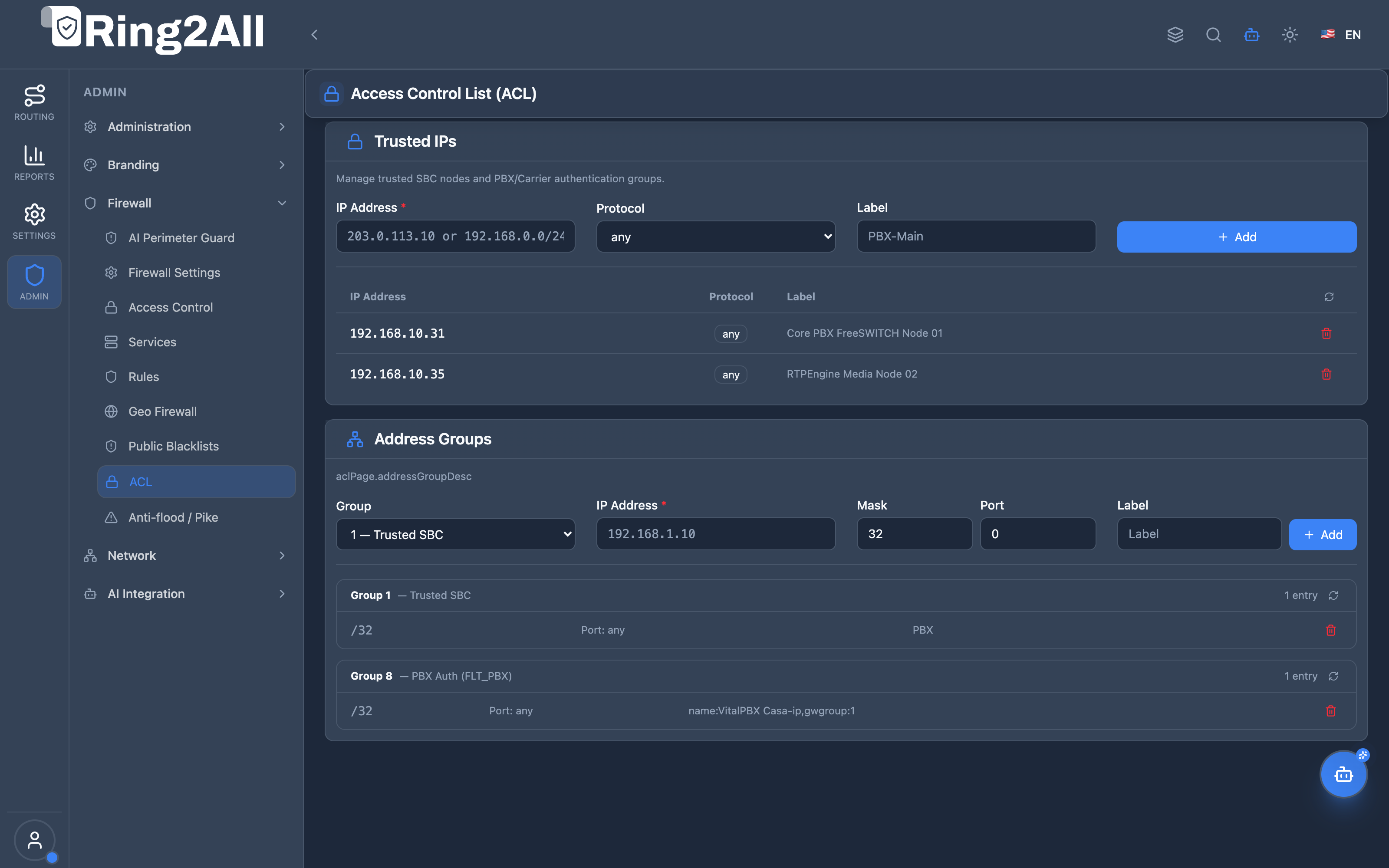
Task: Open Public Blacklists page
Action: pos(196,446)
